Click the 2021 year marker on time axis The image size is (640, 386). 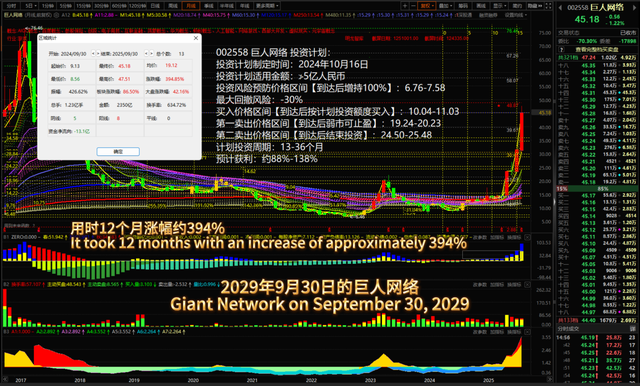point(252,380)
